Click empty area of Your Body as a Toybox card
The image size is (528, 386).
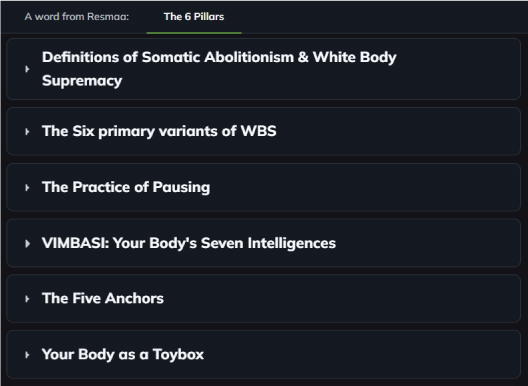point(354,355)
